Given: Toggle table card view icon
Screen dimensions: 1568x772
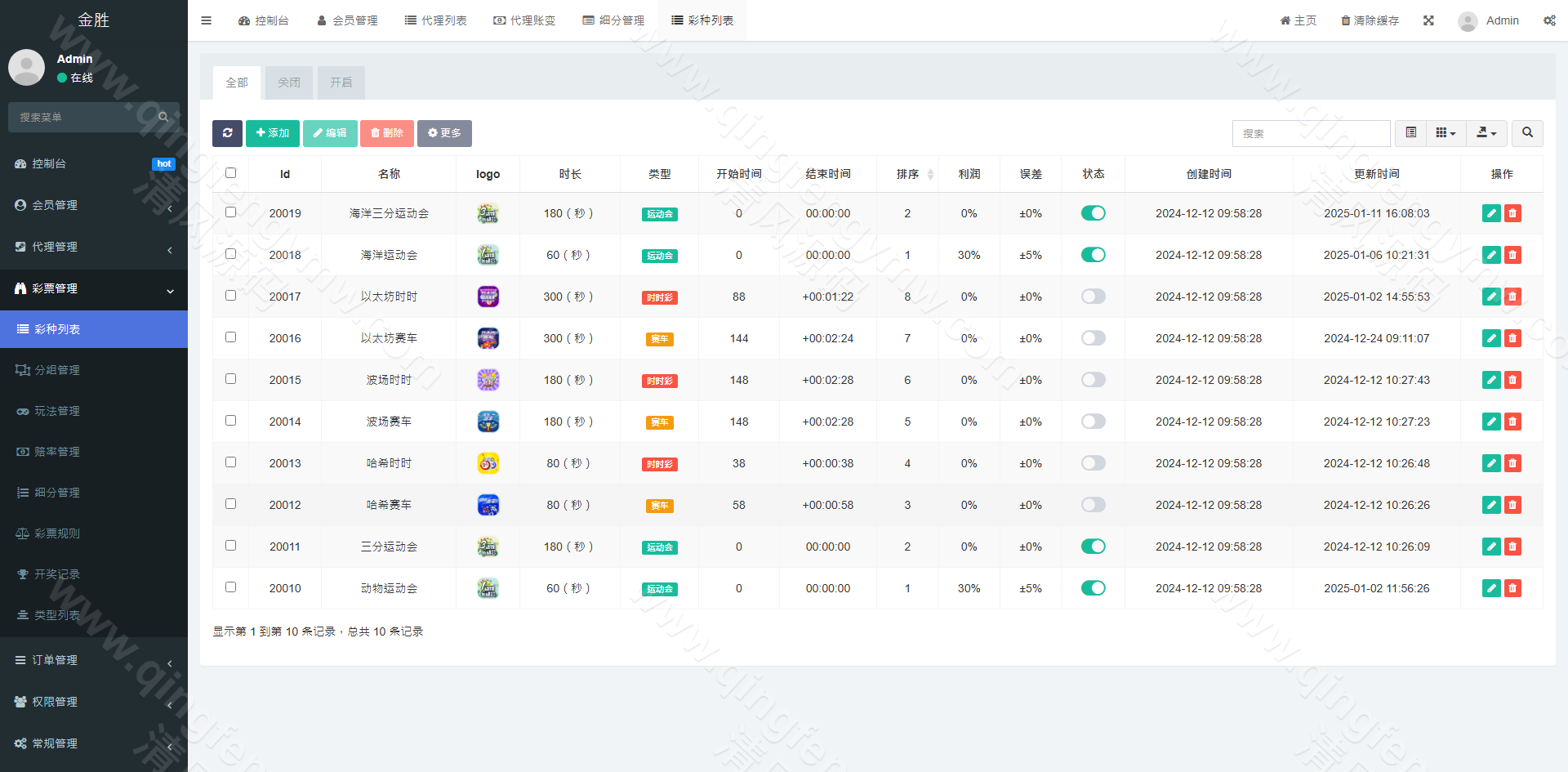Looking at the screenshot, I should (1411, 133).
